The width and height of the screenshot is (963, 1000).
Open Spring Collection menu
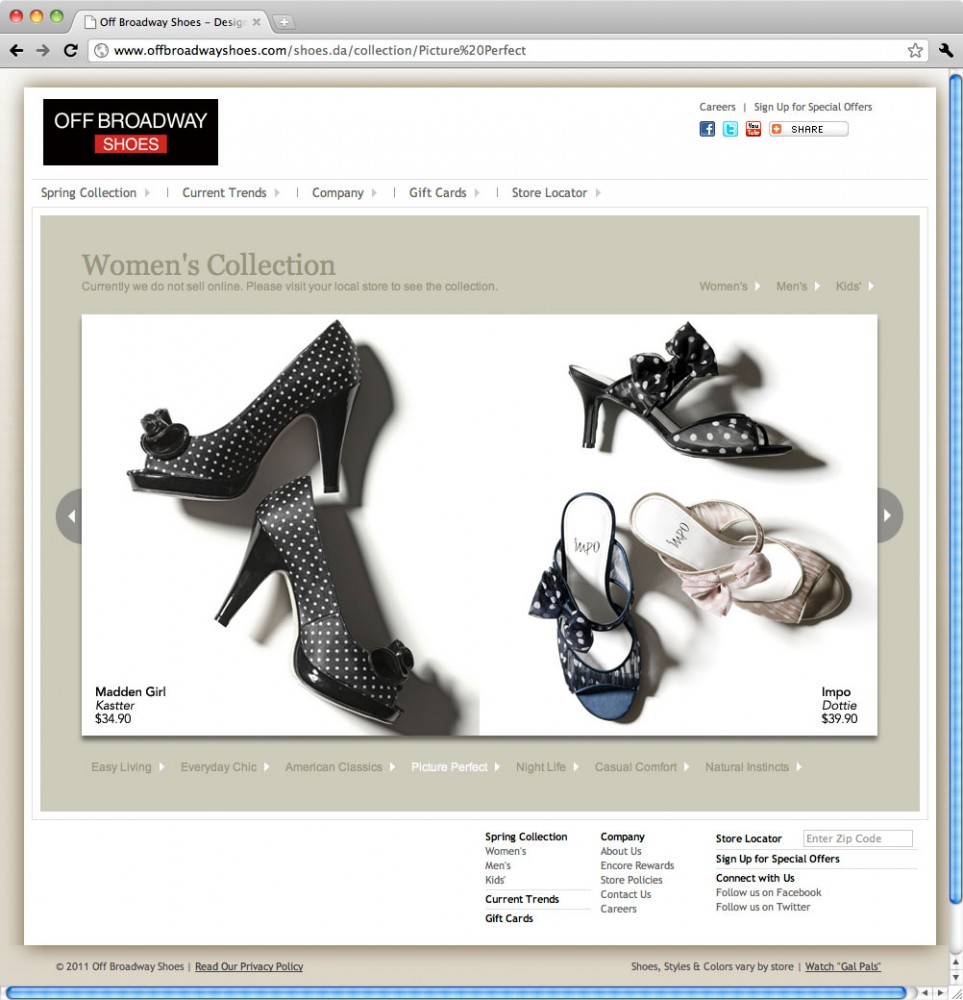[x=89, y=193]
